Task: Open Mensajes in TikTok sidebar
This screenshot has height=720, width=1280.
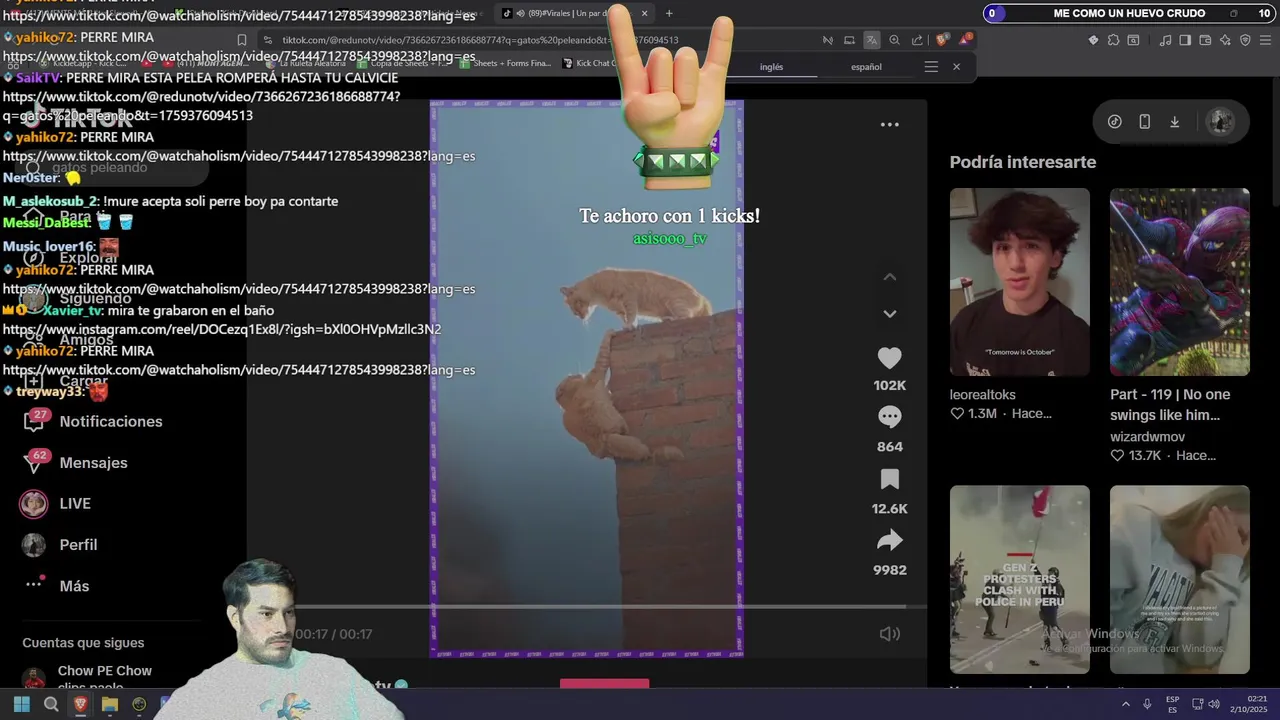Action: click(x=75, y=463)
